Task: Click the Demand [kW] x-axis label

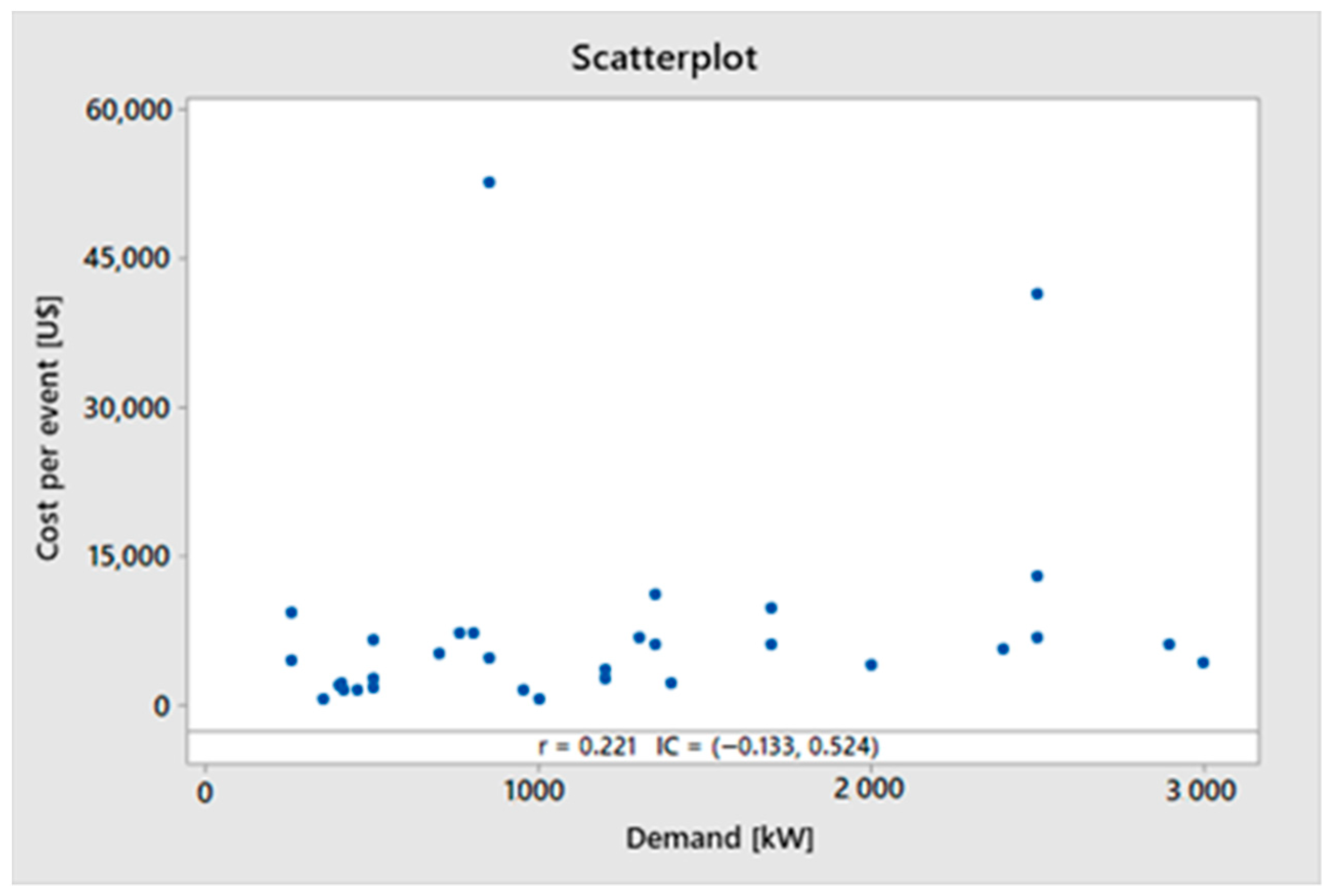Action: click(x=720, y=838)
